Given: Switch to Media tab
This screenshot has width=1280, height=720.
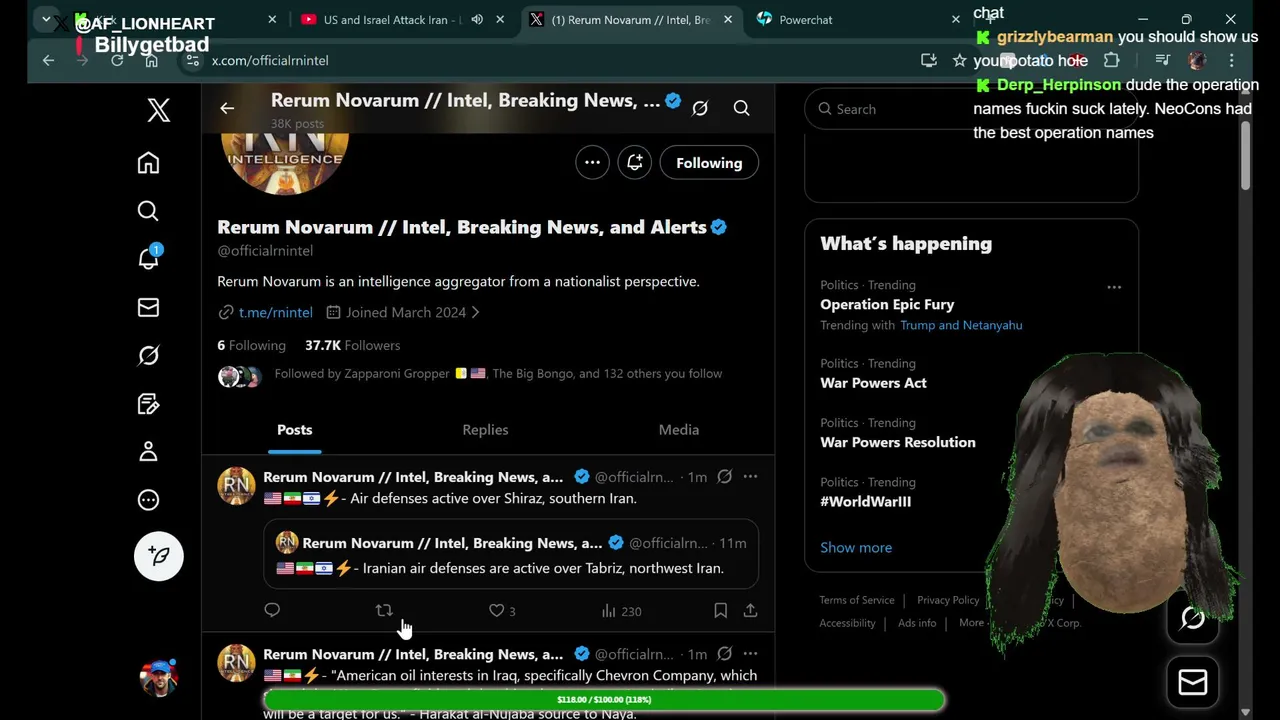Looking at the screenshot, I should pyautogui.click(x=678, y=430).
